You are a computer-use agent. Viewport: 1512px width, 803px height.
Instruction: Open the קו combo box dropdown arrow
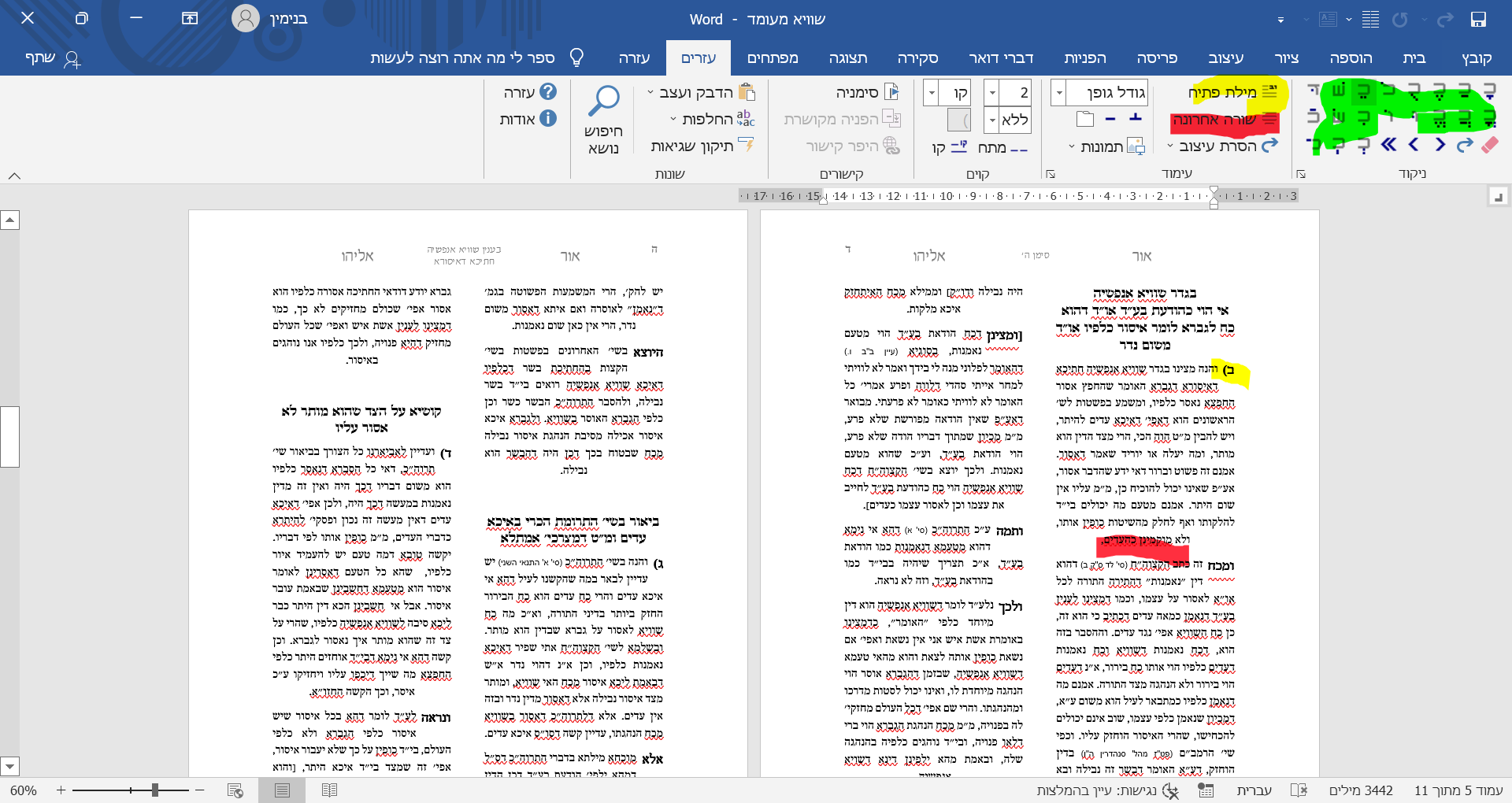coord(931,93)
